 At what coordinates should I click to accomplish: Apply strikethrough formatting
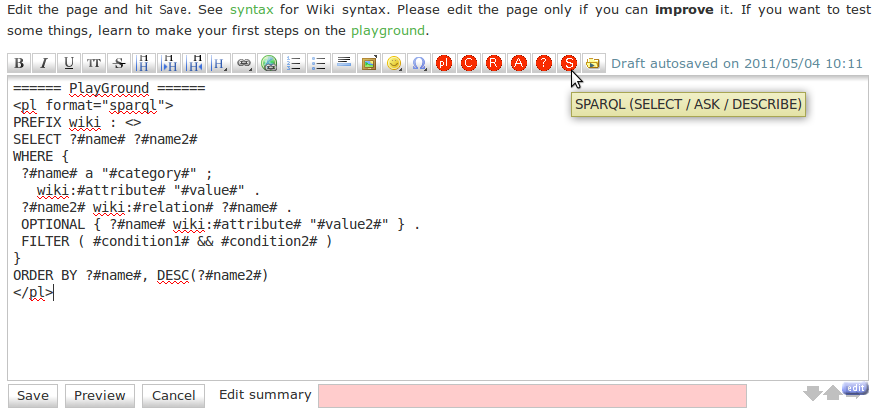[119, 63]
